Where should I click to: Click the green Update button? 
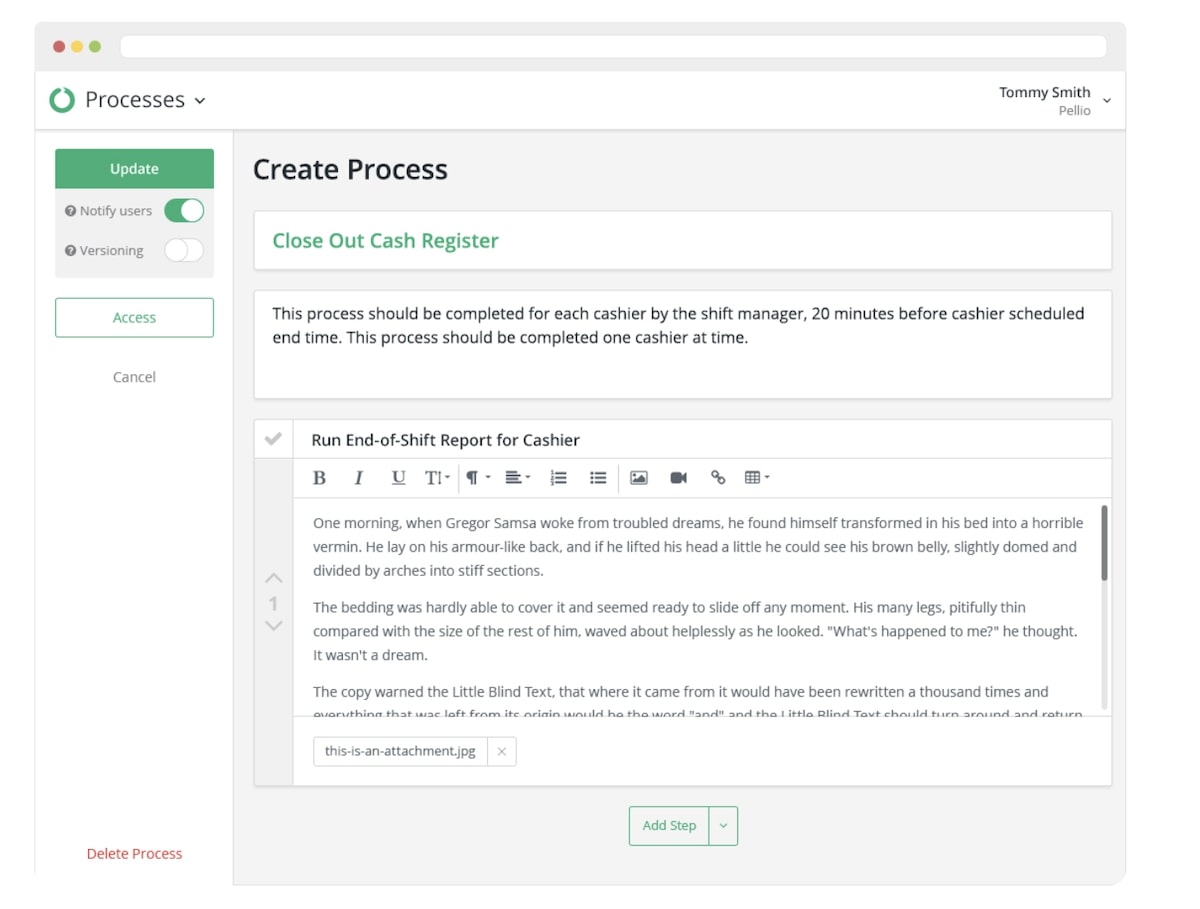(x=134, y=169)
